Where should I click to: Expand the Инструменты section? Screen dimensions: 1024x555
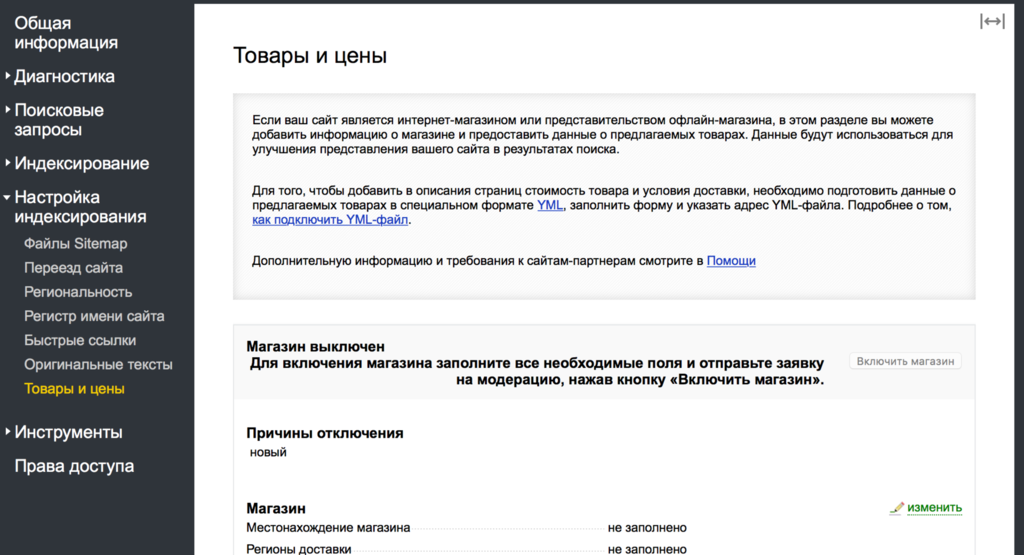pyautogui.click(x=68, y=432)
